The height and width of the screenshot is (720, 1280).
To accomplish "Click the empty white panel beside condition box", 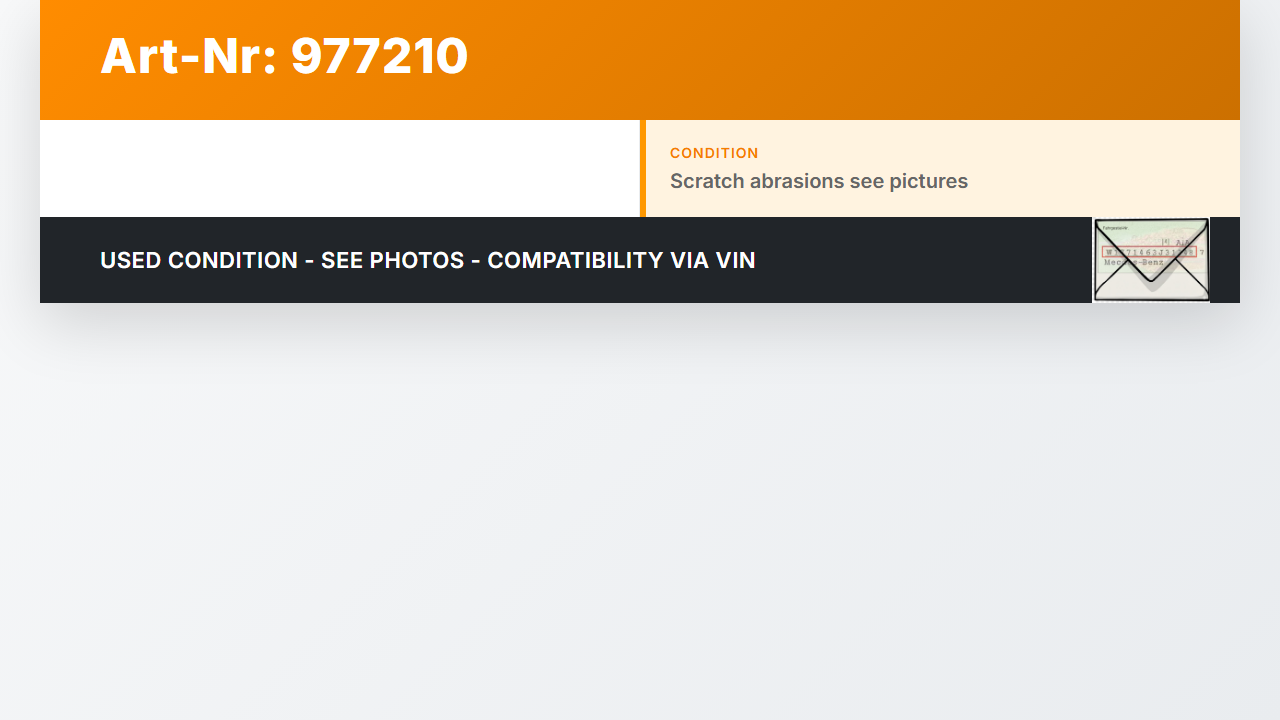I will [340, 168].
